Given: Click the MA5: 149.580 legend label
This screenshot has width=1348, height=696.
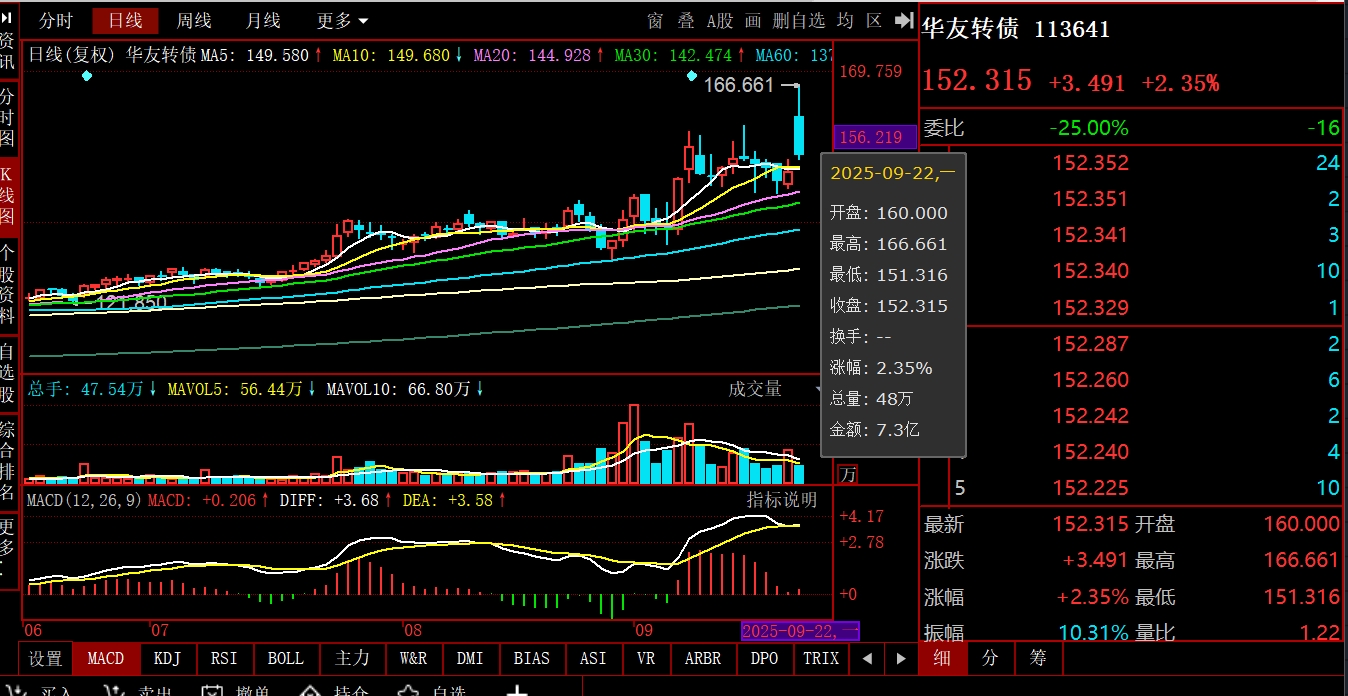Looking at the screenshot, I should 255,55.
